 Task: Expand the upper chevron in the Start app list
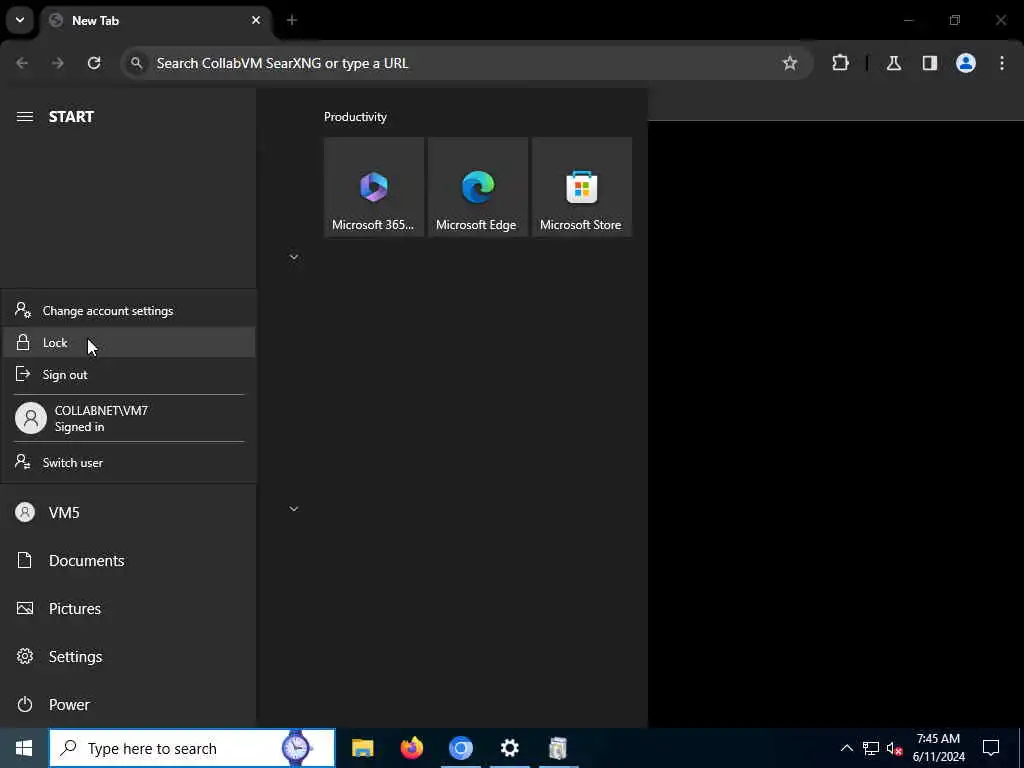294,257
